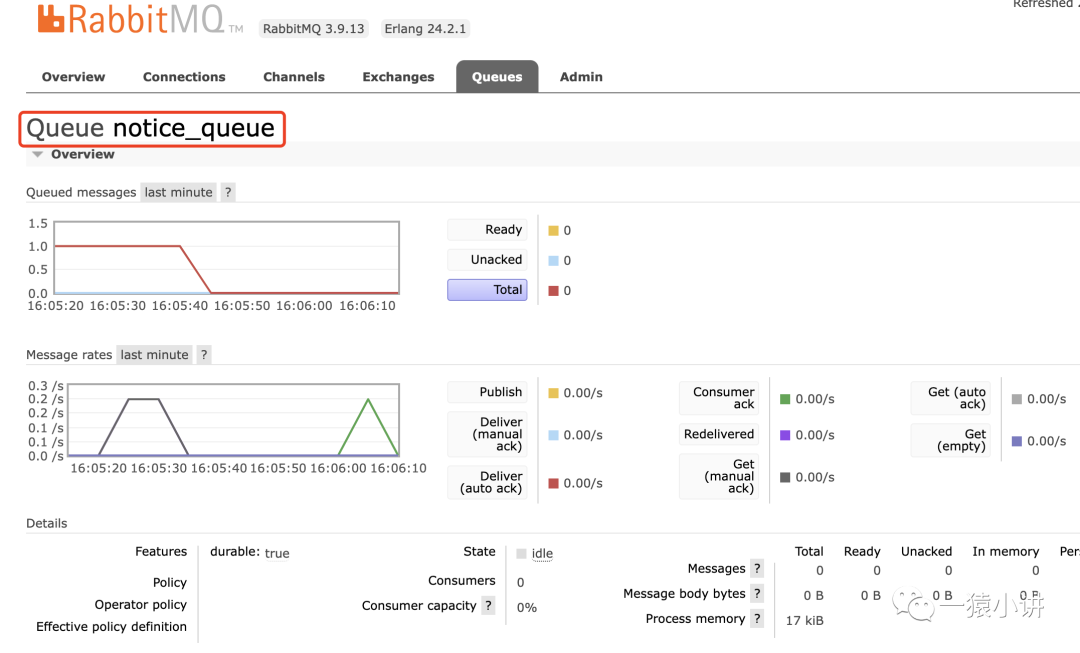The width and height of the screenshot is (1080, 653).
Task: Click the Publish rate legend button
Action: [487, 392]
